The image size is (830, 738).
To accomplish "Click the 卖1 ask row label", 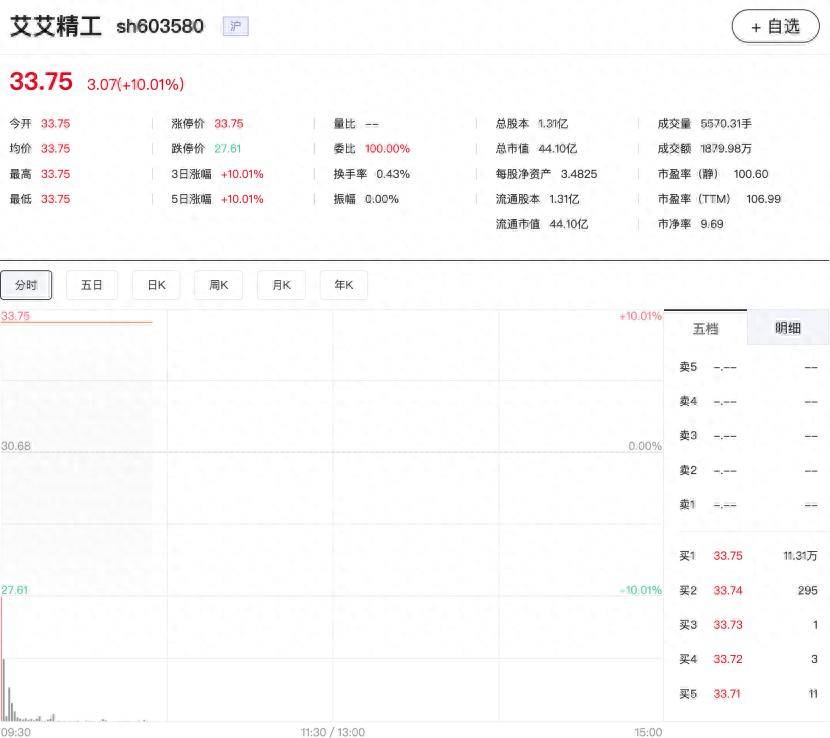I will (x=687, y=505).
